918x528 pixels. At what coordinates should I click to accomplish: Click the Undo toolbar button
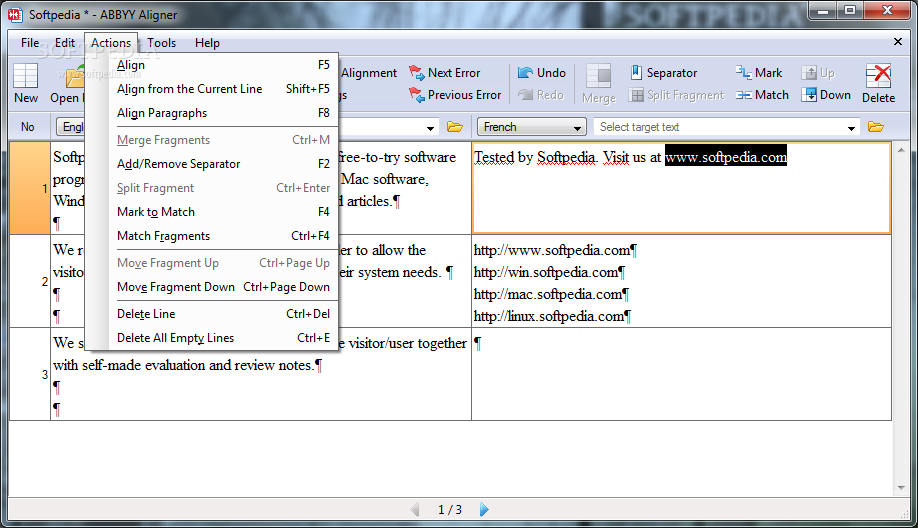point(542,73)
